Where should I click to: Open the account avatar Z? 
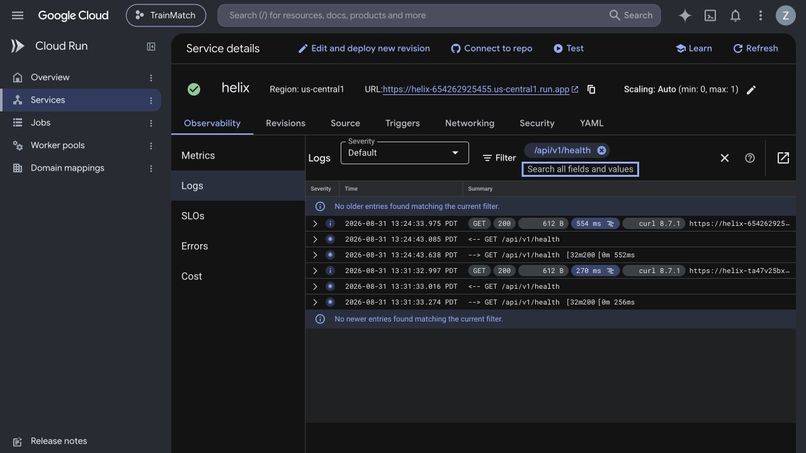(785, 15)
